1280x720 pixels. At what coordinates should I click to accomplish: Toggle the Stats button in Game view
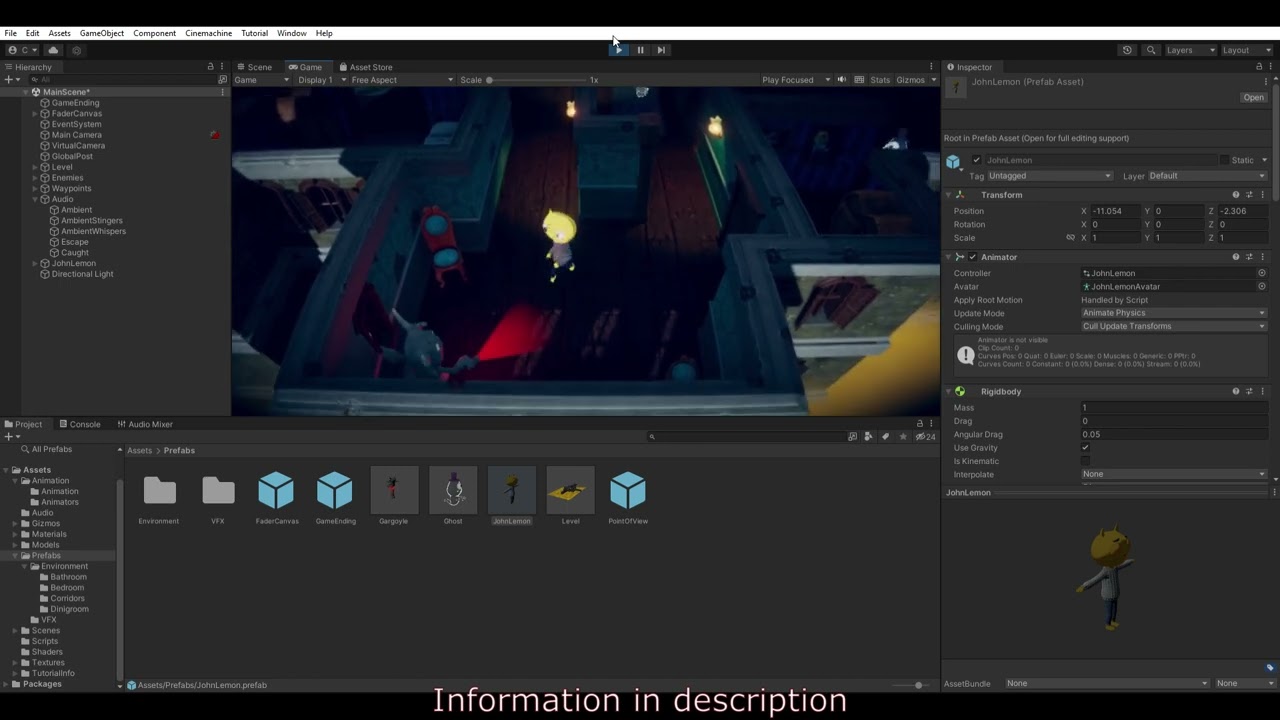pyautogui.click(x=880, y=80)
